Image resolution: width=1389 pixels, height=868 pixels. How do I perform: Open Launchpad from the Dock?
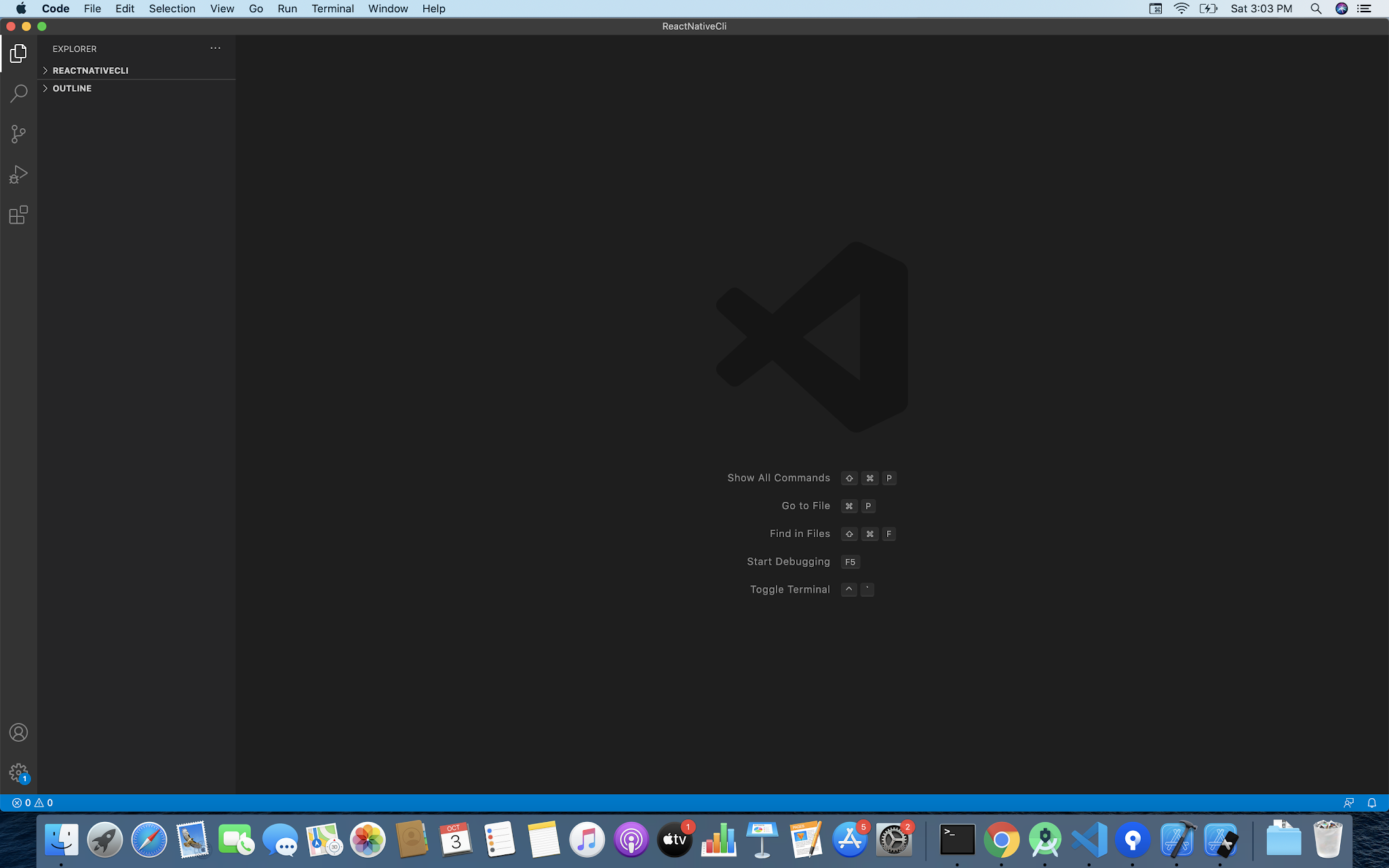(x=105, y=840)
